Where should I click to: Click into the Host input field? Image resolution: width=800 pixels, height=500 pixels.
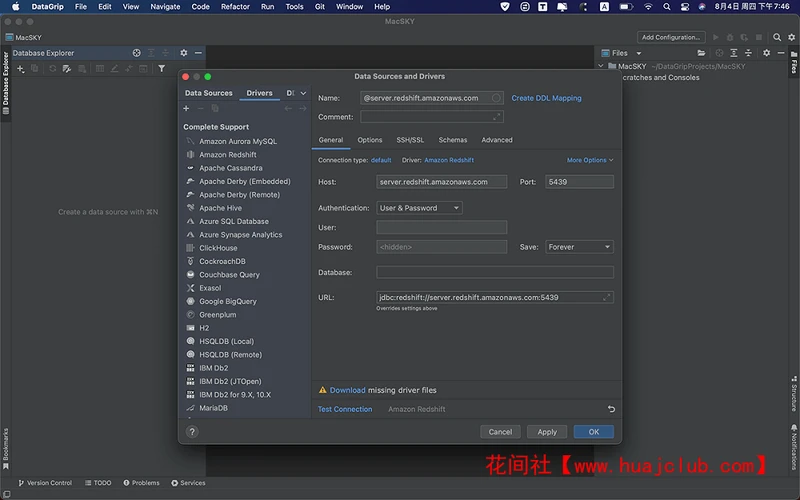[441, 182]
